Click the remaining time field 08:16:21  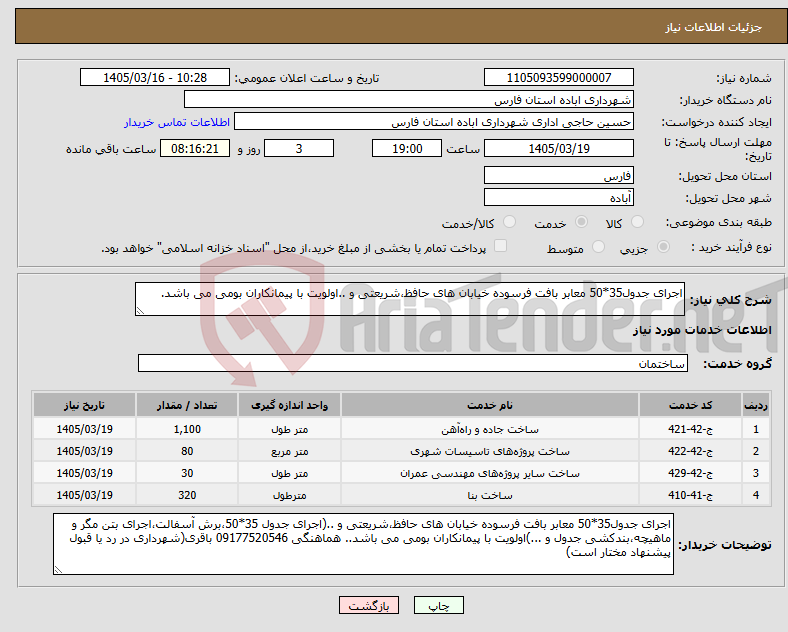click(195, 148)
